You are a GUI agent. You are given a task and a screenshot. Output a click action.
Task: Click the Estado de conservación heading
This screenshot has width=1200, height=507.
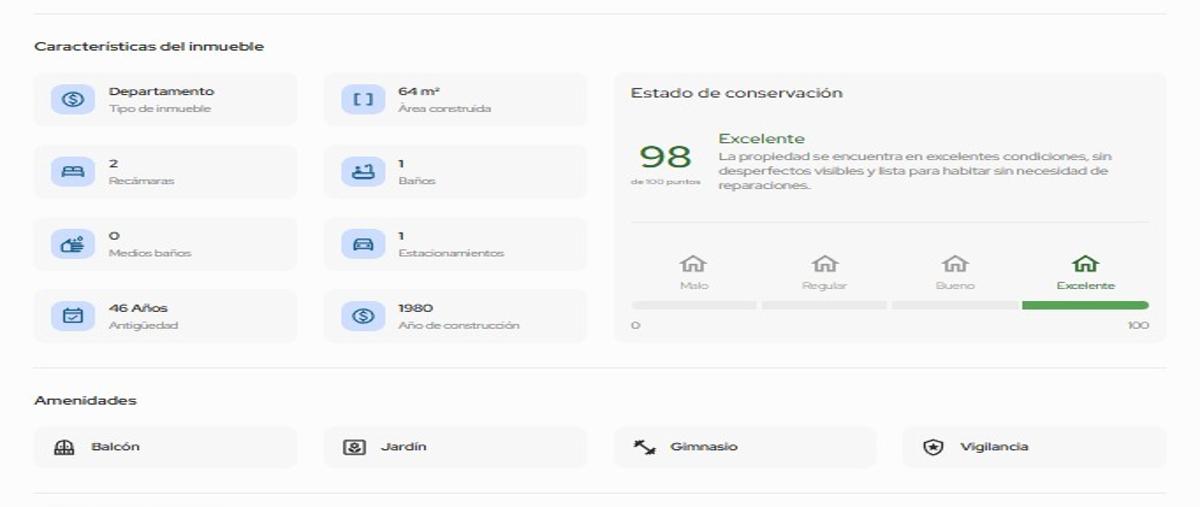pyautogui.click(x=736, y=93)
